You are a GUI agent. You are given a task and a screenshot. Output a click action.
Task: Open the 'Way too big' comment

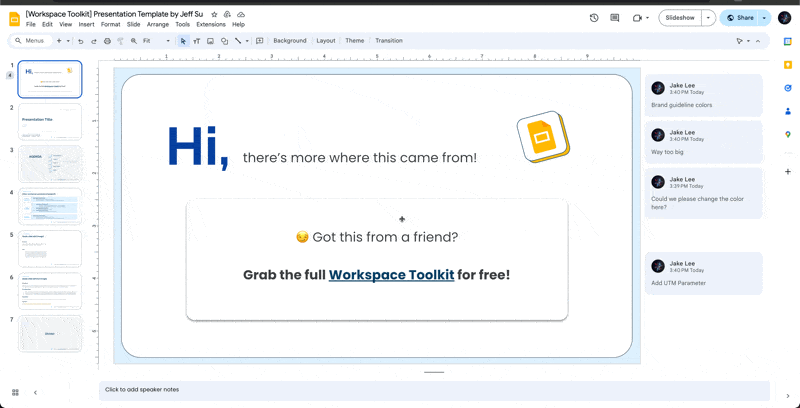(x=704, y=142)
